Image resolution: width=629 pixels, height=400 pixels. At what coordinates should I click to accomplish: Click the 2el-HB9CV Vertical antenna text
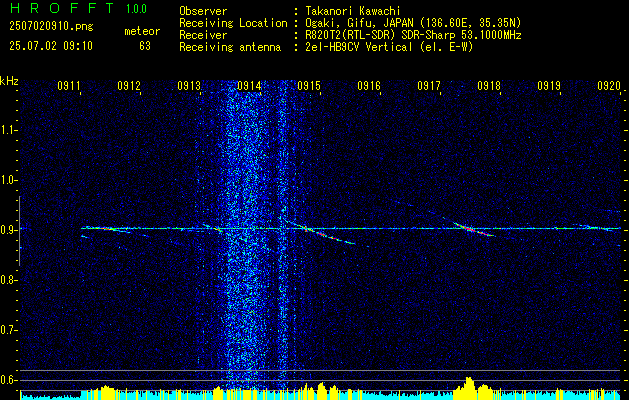point(389,47)
